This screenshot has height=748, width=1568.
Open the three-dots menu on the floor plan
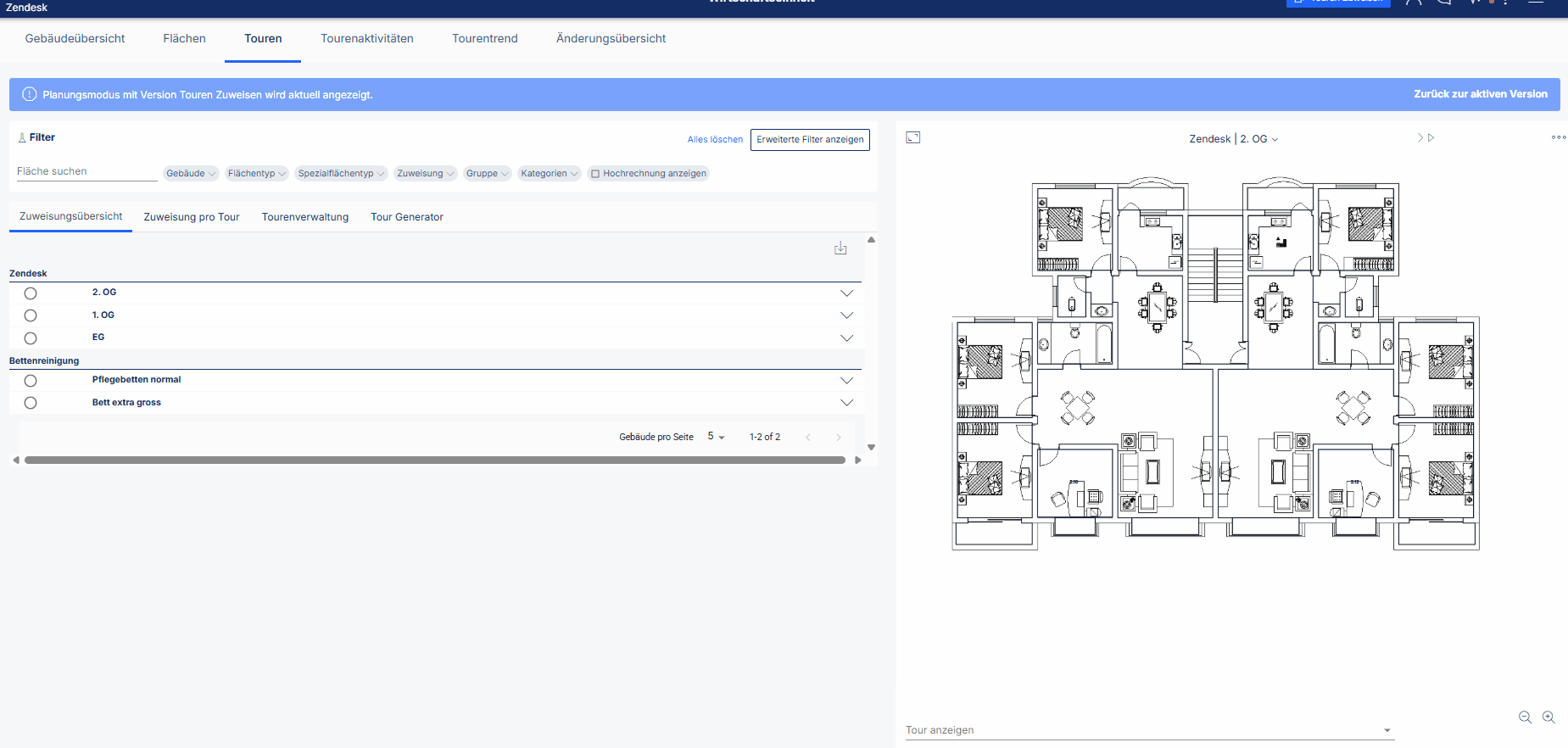click(1559, 137)
